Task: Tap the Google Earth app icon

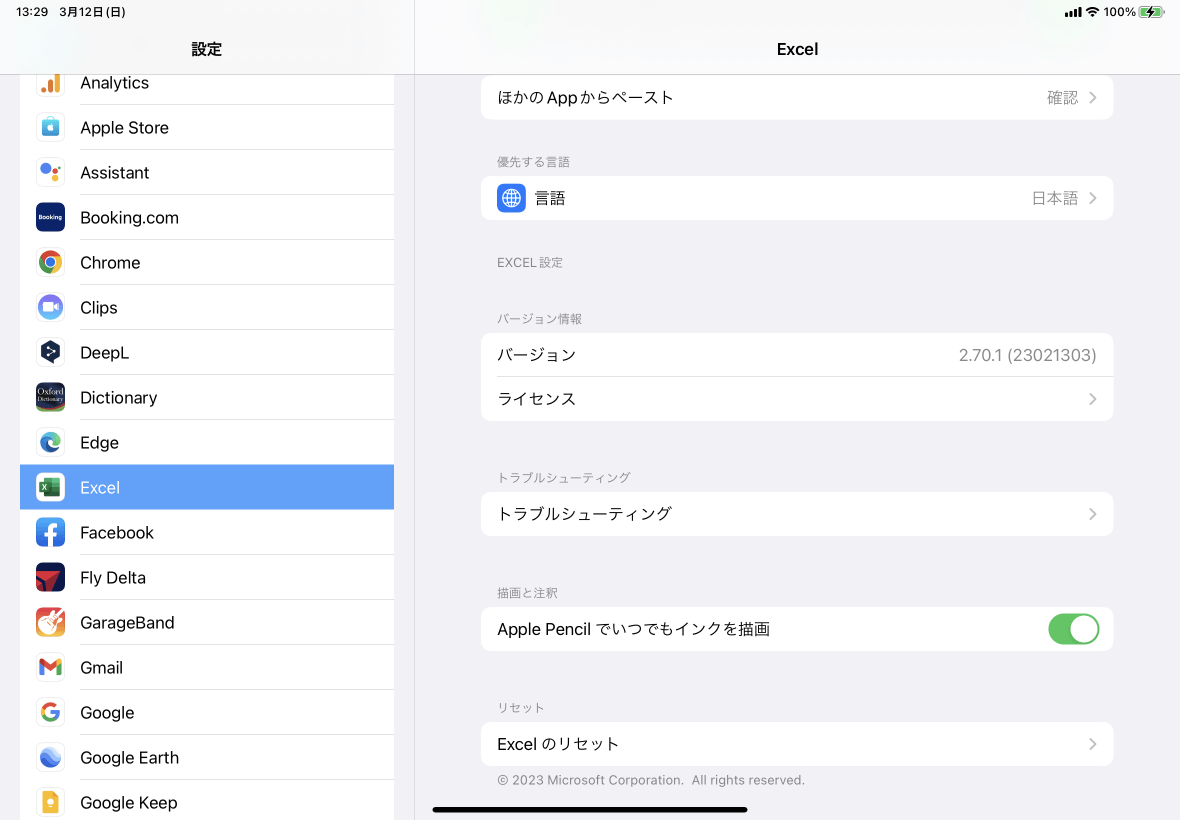Action: pos(50,758)
